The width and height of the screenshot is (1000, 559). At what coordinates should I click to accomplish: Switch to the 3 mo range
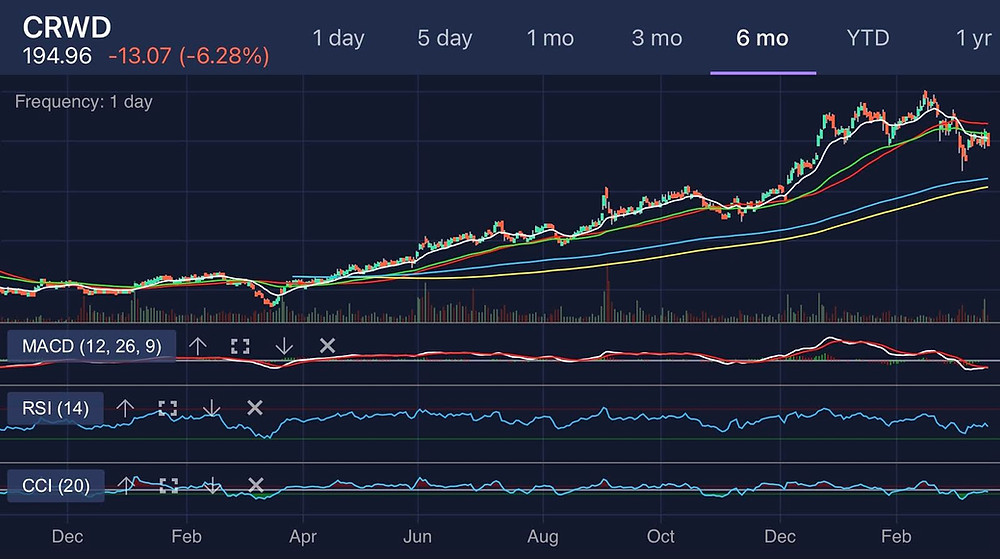[x=657, y=38]
